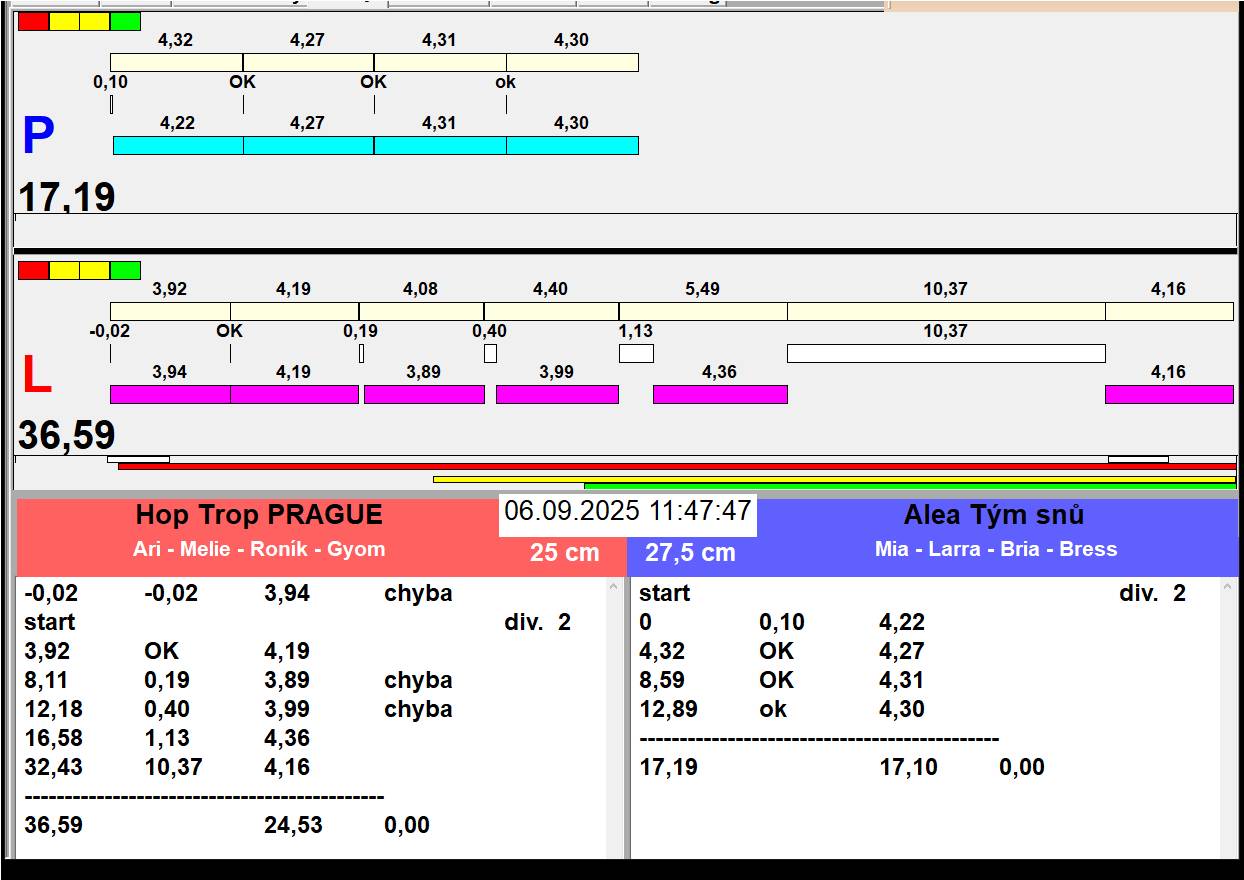Click the green start light in lane L
The image size is (1244, 880).
tap(125, 270)
